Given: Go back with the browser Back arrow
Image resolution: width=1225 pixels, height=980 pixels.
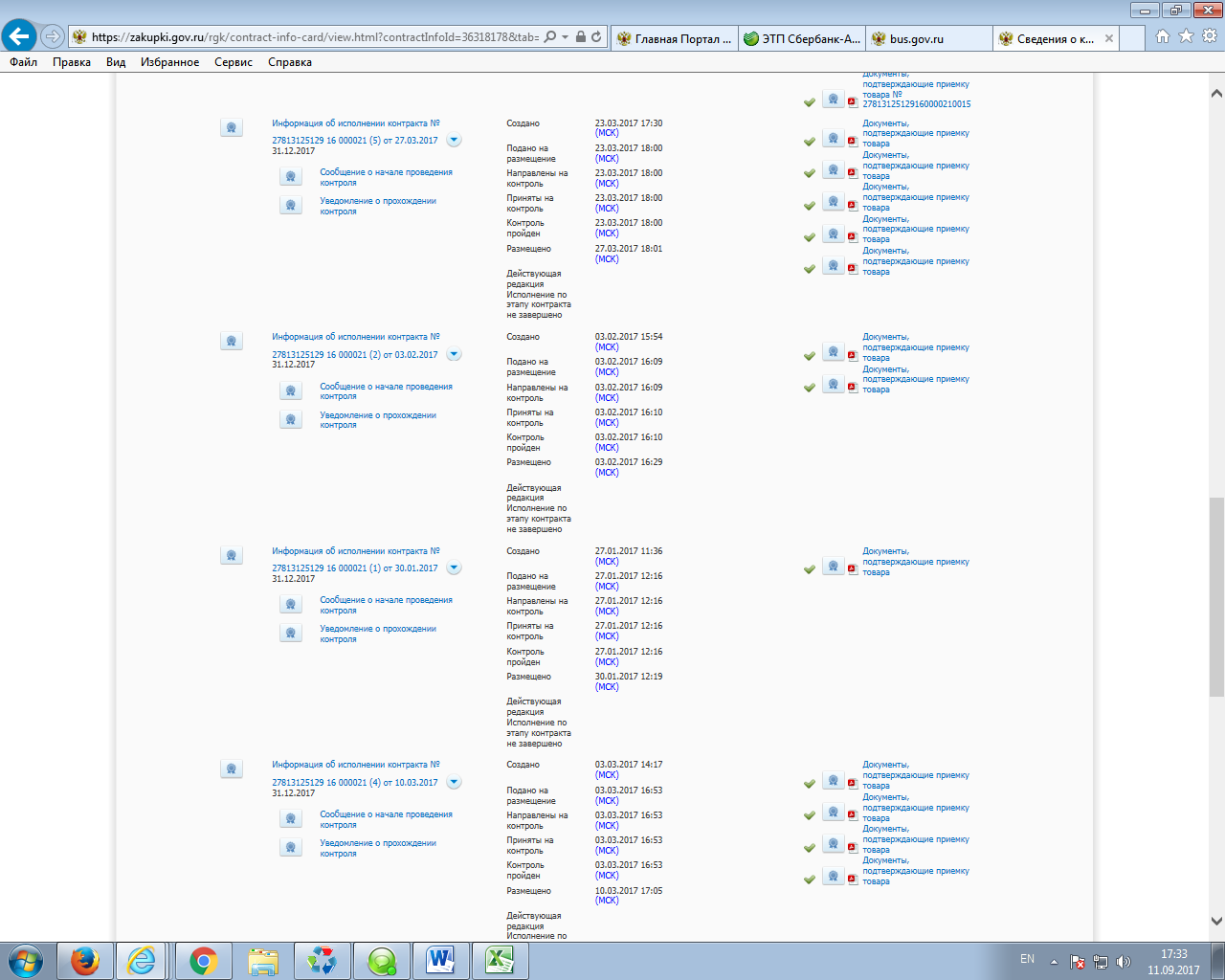Looking at the screenshot, I should [x=19, y=36].
